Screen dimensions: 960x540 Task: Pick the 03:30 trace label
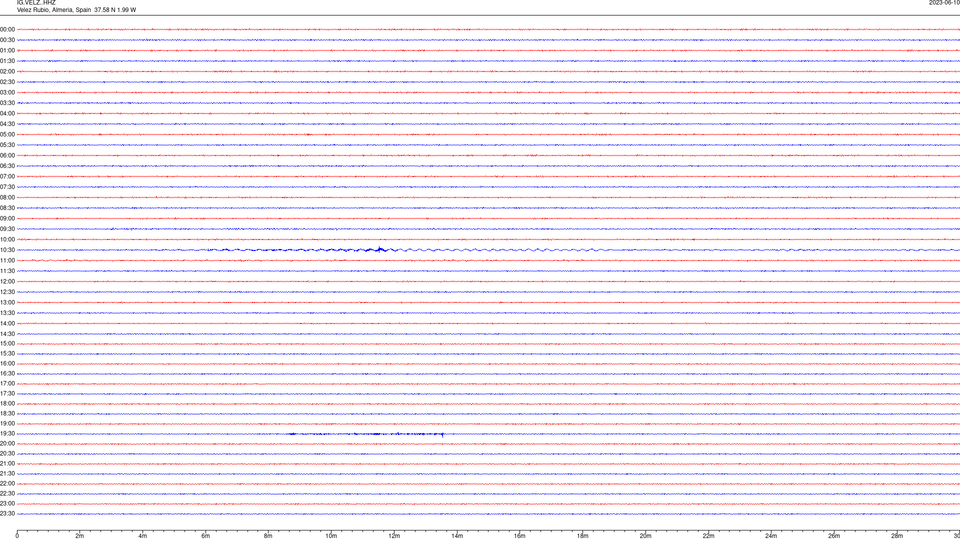pyautogui.click(x=7, y=103)
